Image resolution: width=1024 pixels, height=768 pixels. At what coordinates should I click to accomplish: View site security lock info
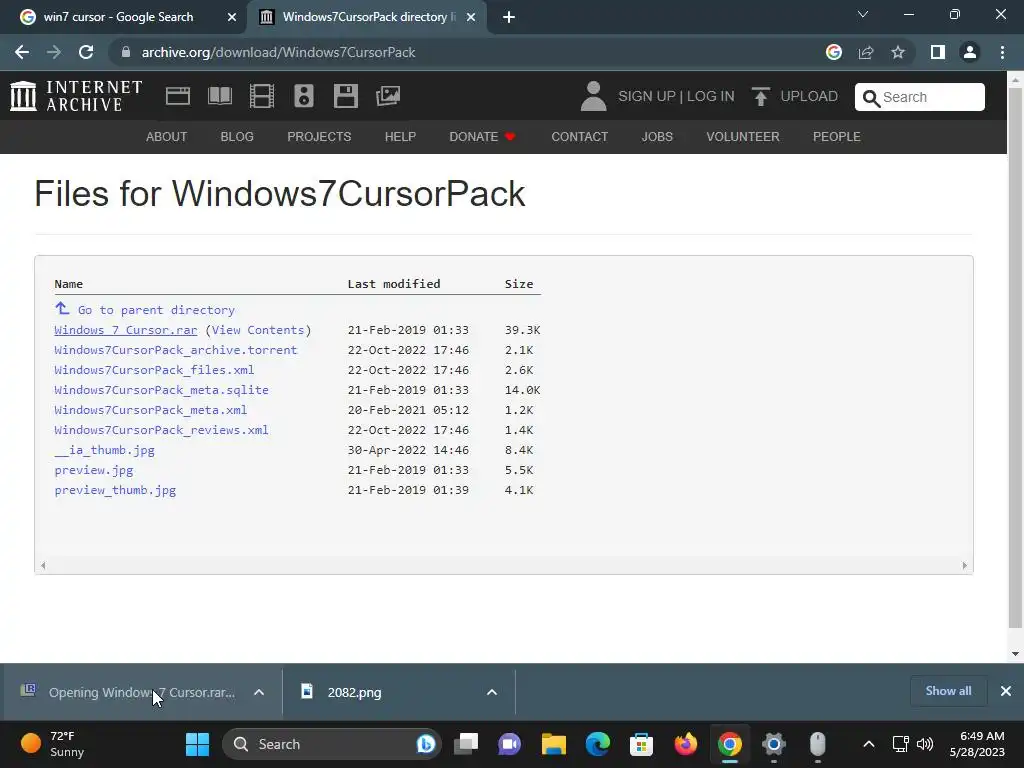point(126,52)
